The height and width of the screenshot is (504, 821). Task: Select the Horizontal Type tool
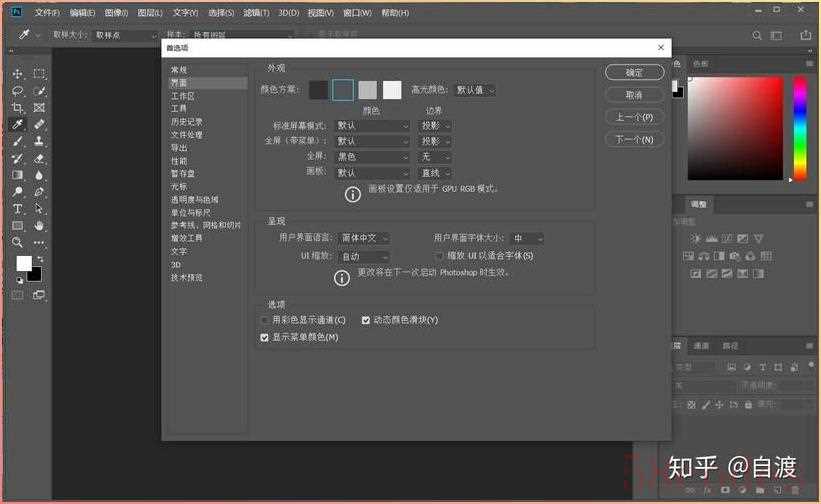tap(17, 209)
